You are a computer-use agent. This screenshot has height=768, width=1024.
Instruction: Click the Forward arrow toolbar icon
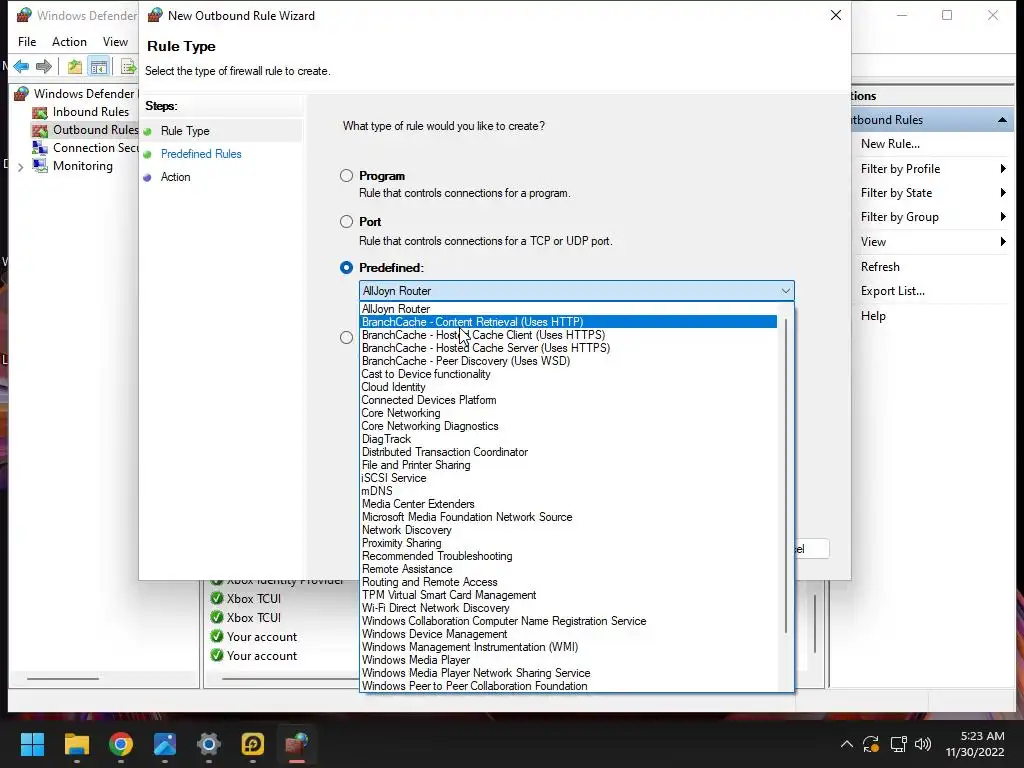pyautogui.click(x=44, y=66)
